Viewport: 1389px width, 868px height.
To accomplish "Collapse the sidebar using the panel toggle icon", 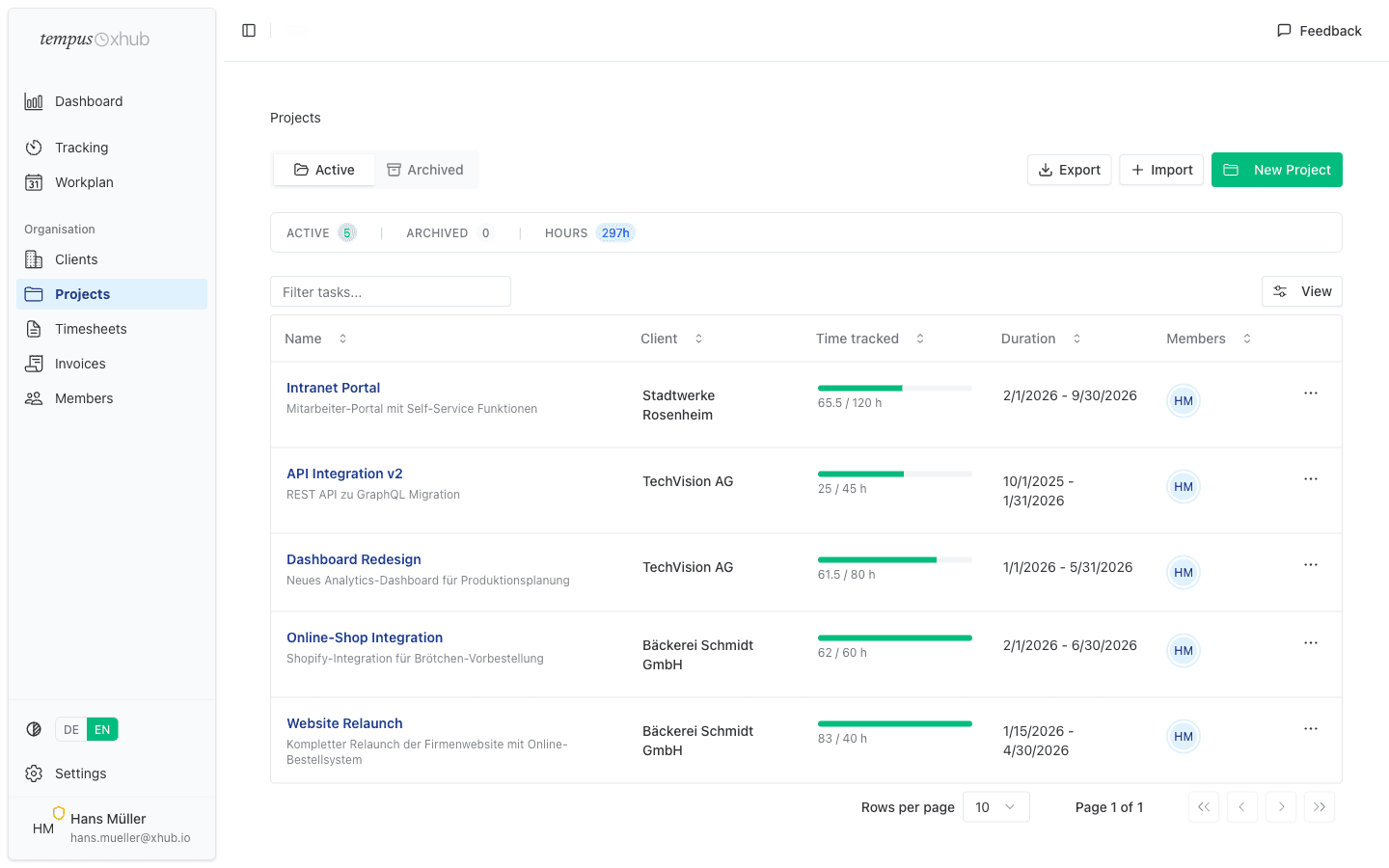I will pos(248,30).
